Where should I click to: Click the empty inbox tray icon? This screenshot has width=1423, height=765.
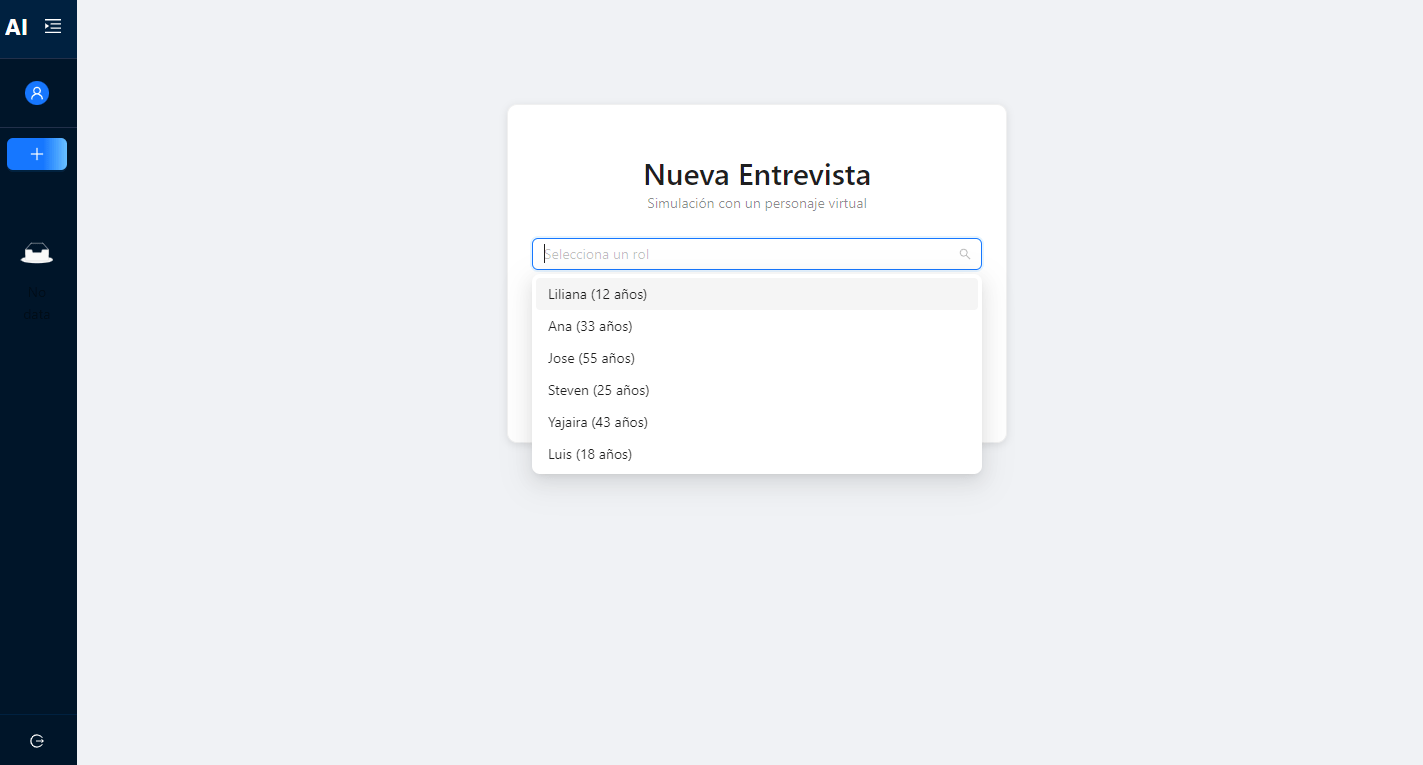[x=37, y=253]
